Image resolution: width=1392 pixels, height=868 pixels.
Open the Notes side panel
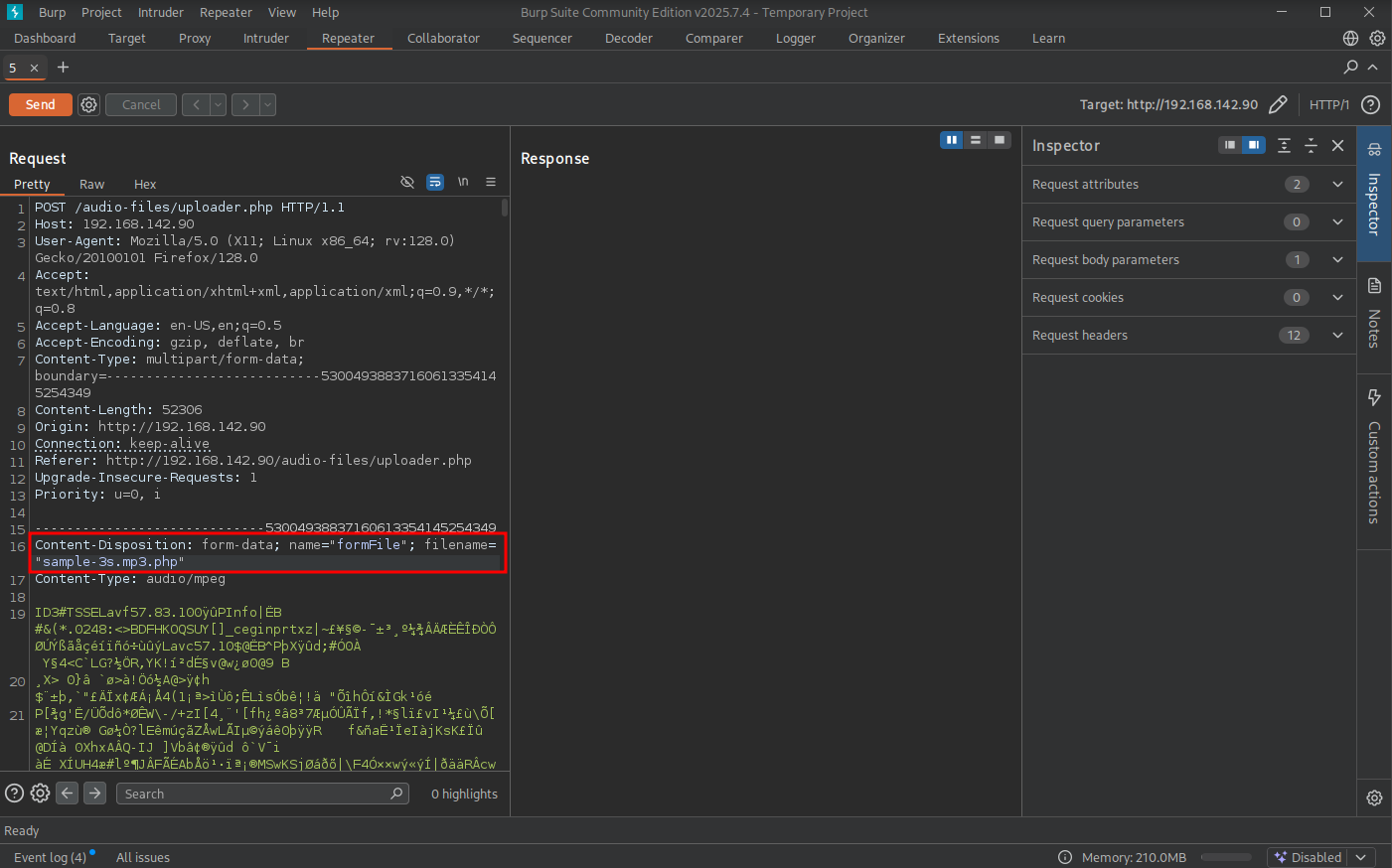click(x=1374, y=313)
